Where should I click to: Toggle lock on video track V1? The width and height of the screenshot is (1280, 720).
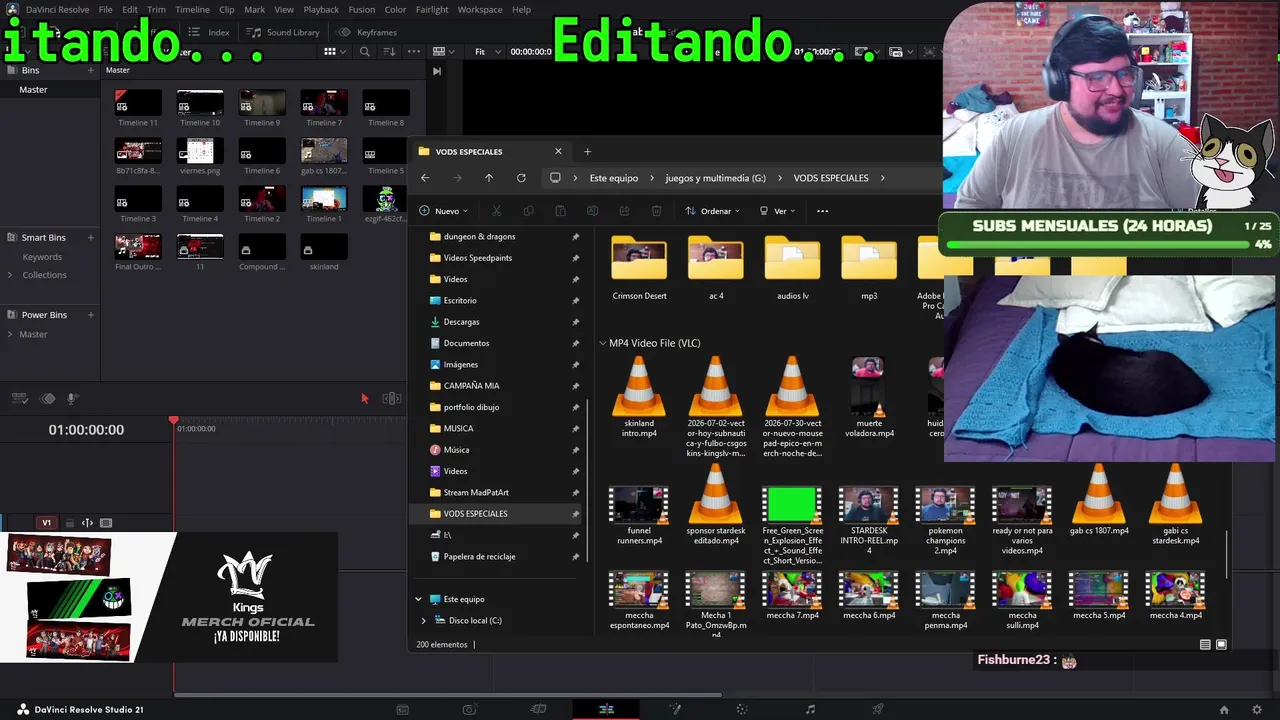(x=69, y=523)
